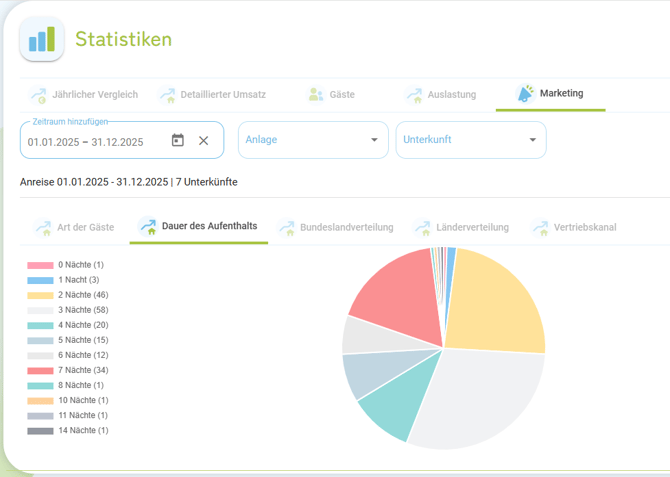Show the Art der Gäste sub-tab
Image resolution: width=670 pixels, height=477 pixels.
[x=74, y=227]
